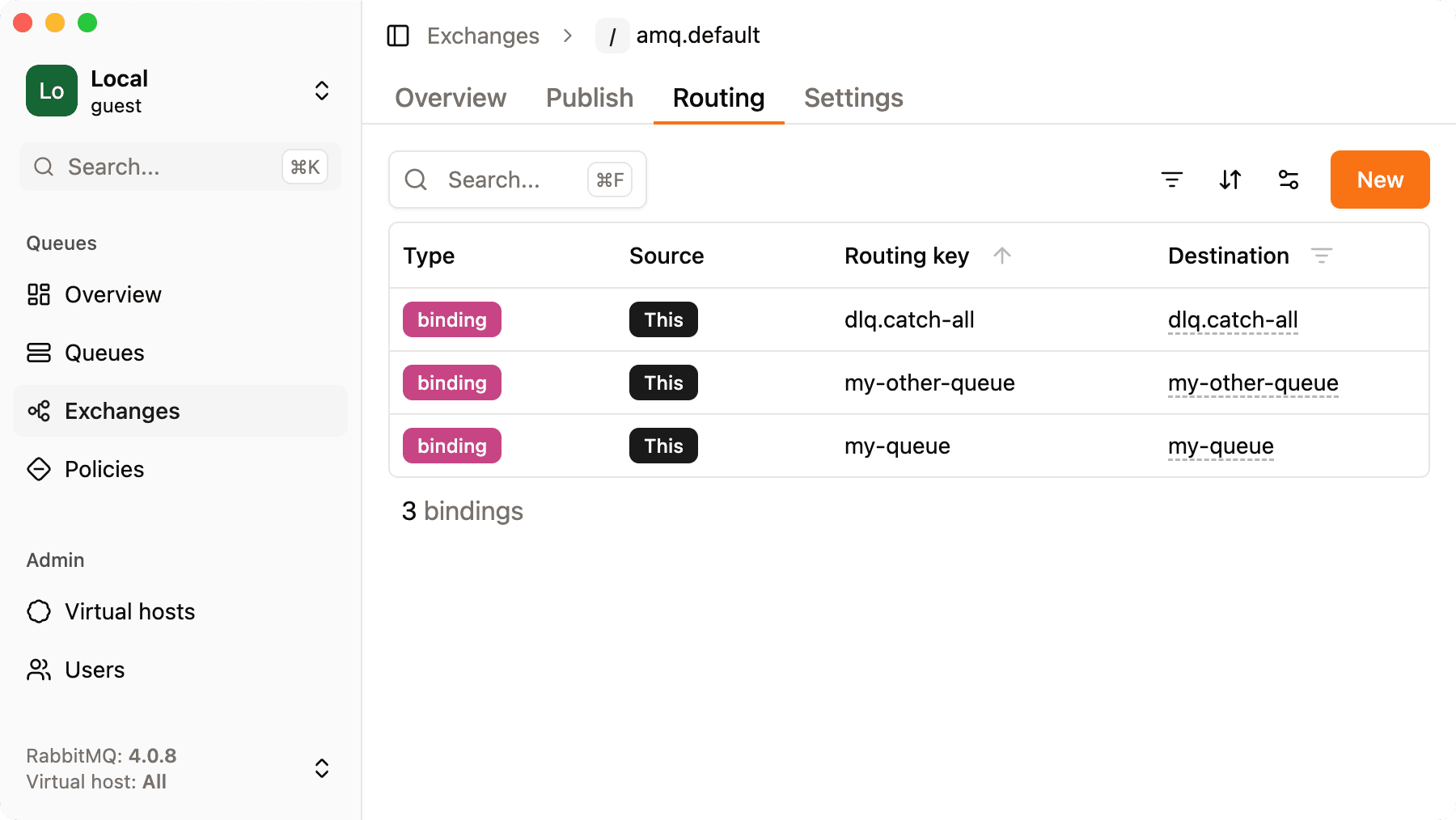The image size is (1456, 820).
Task: Switch to the Publish tab
Action: [x=589, y=98]
